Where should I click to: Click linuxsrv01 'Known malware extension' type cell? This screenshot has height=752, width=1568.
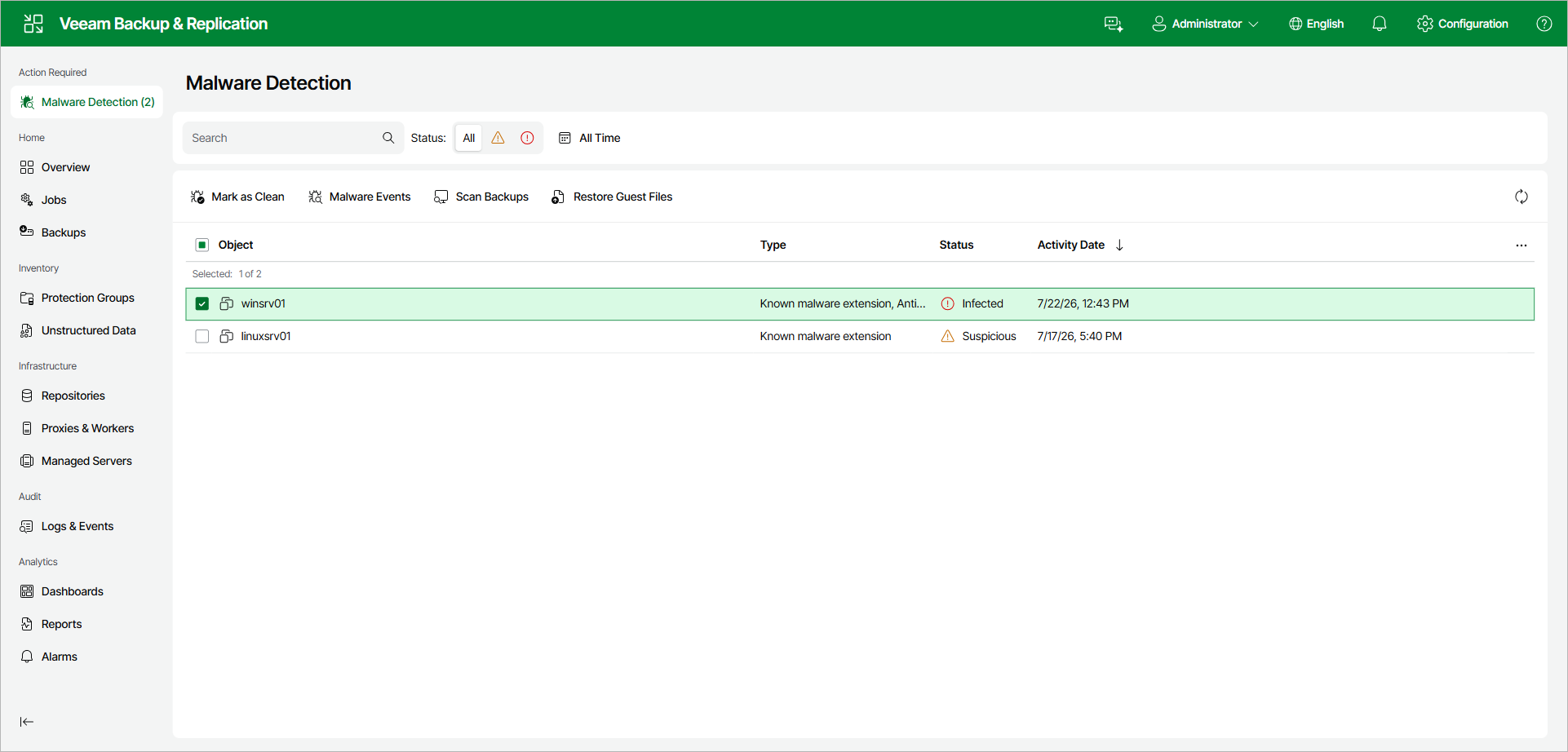(826, 336)
